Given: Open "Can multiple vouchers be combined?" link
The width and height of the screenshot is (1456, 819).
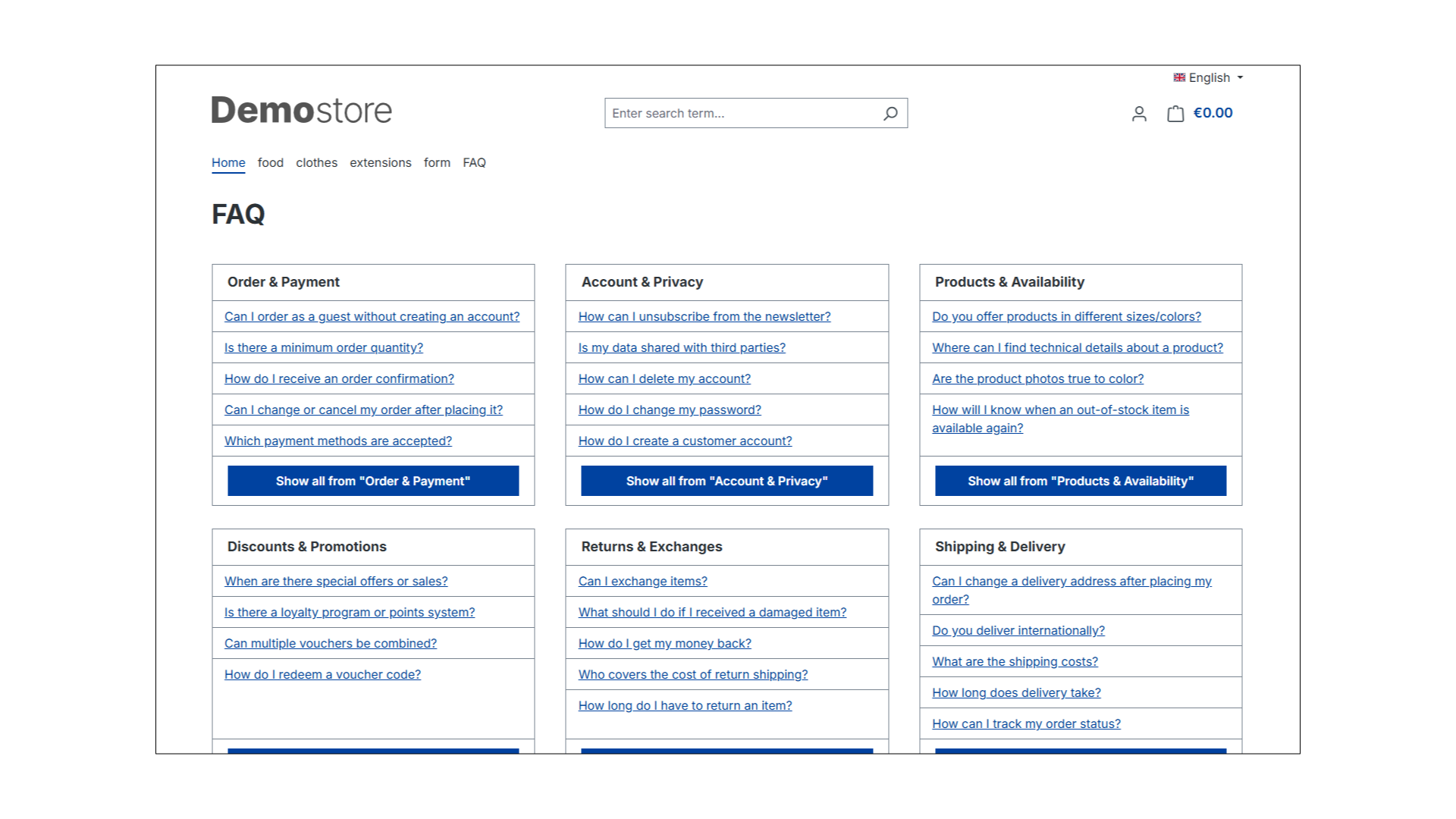Looking at the screenshot, I should (330, 643).
